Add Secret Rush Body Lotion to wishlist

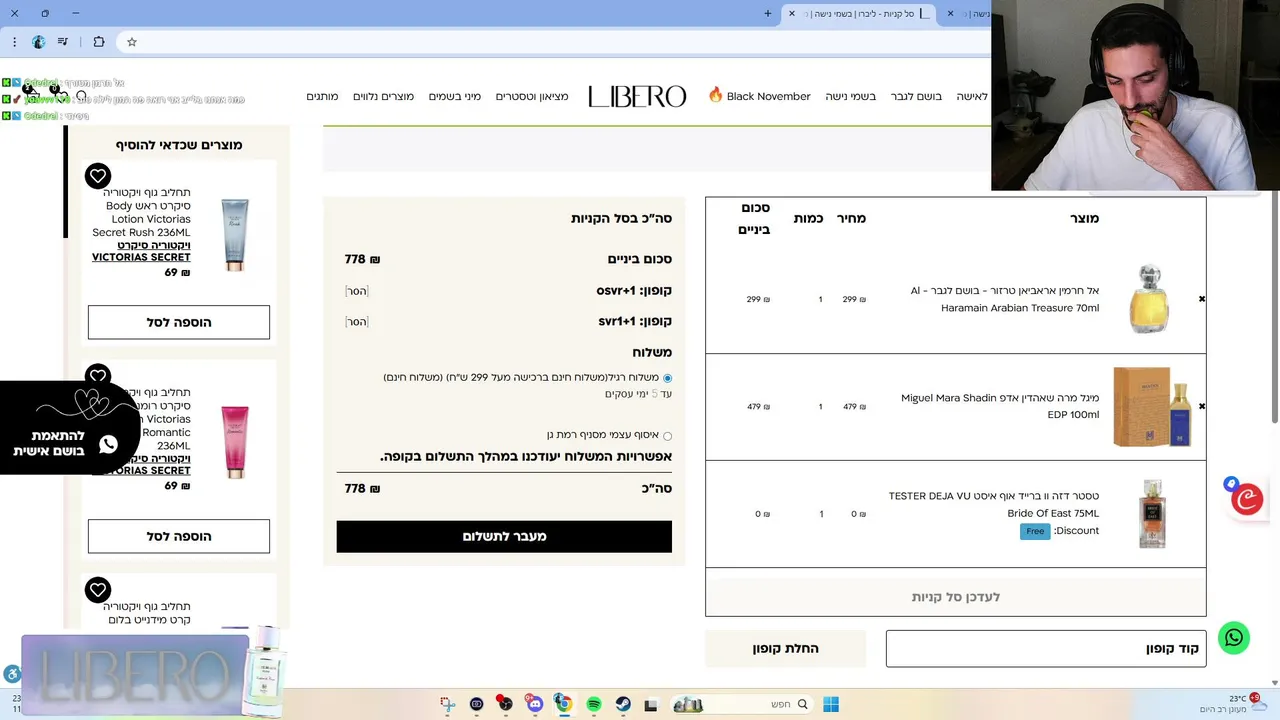coord(98,176)
